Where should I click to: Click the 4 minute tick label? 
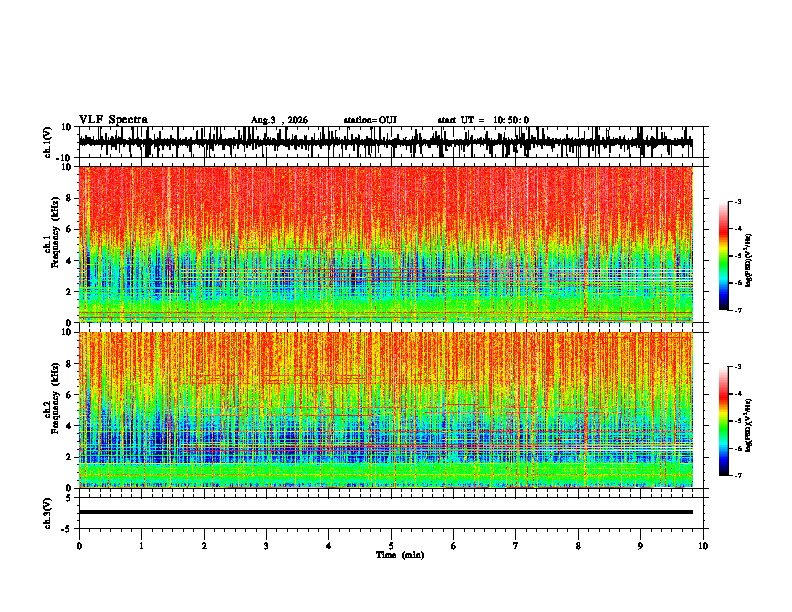[x=329, y=546]
